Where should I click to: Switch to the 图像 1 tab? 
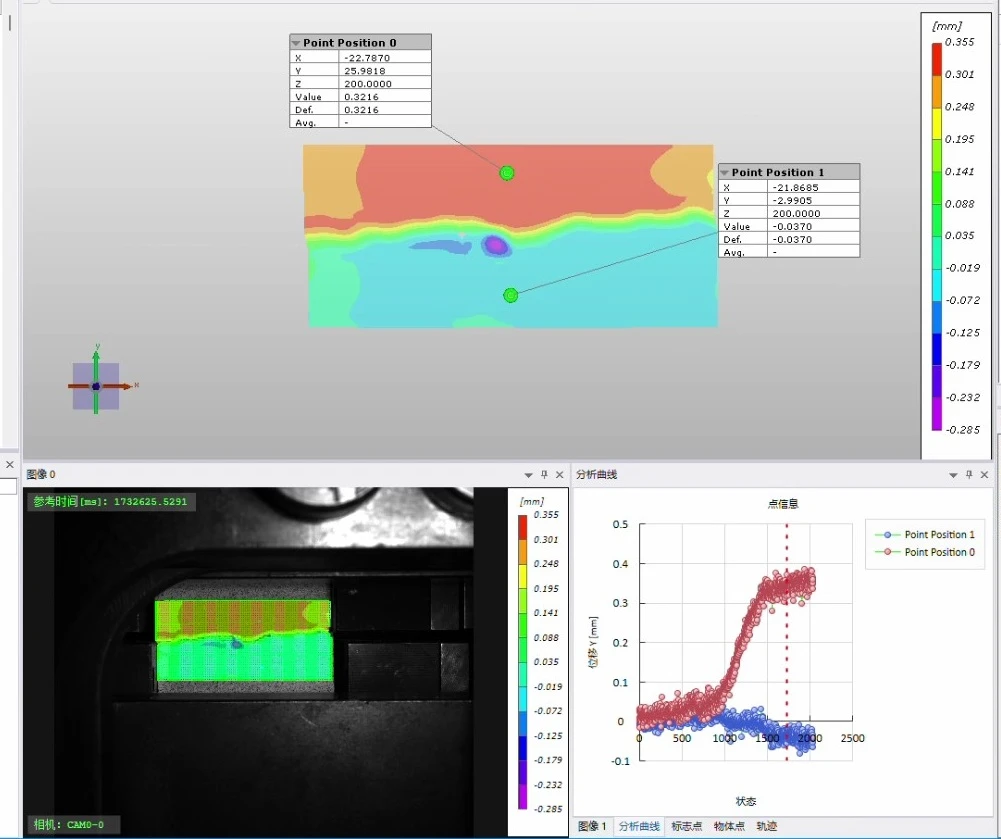[591, 827]
